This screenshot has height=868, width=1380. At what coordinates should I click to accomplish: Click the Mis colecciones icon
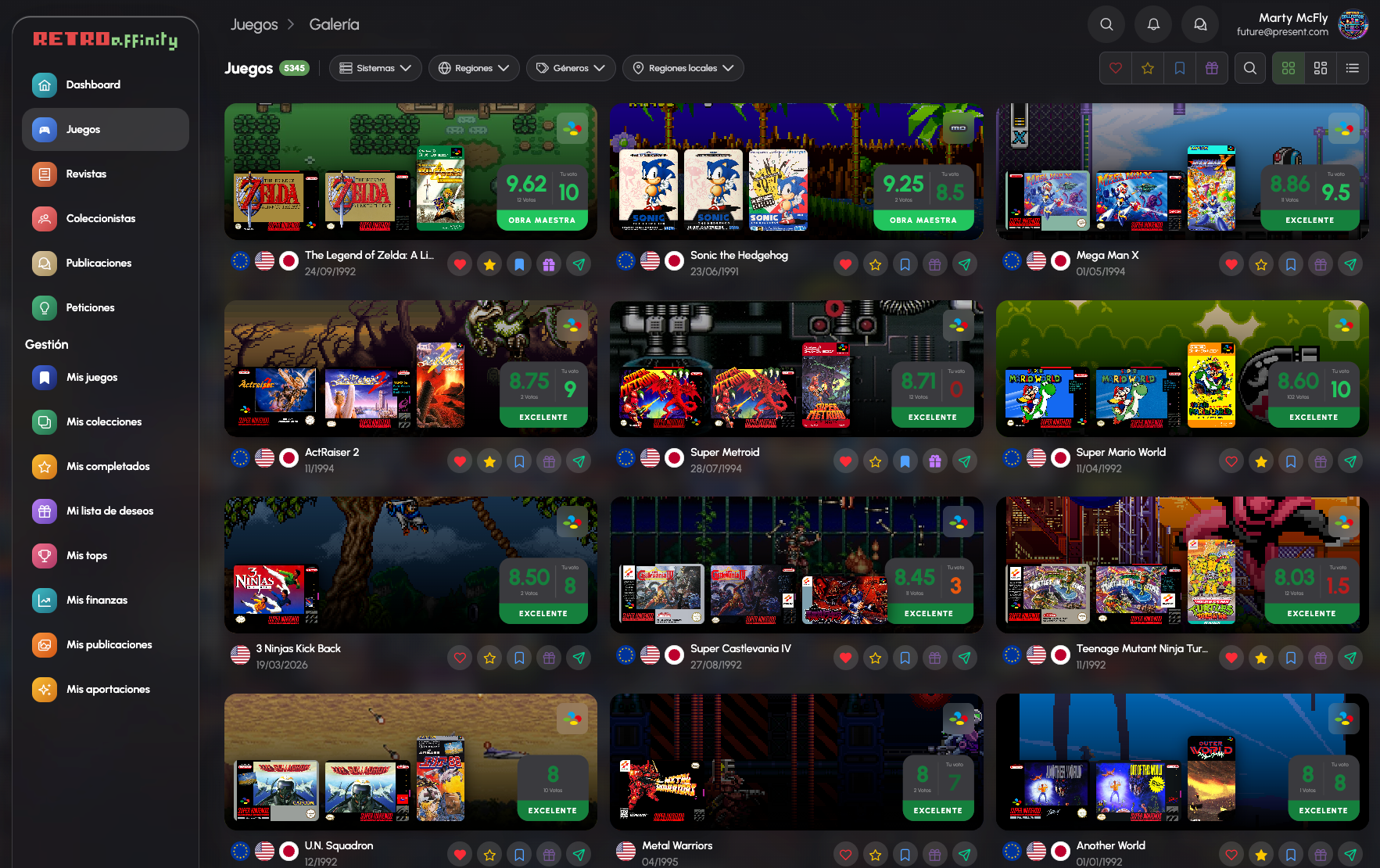[45, 421]
